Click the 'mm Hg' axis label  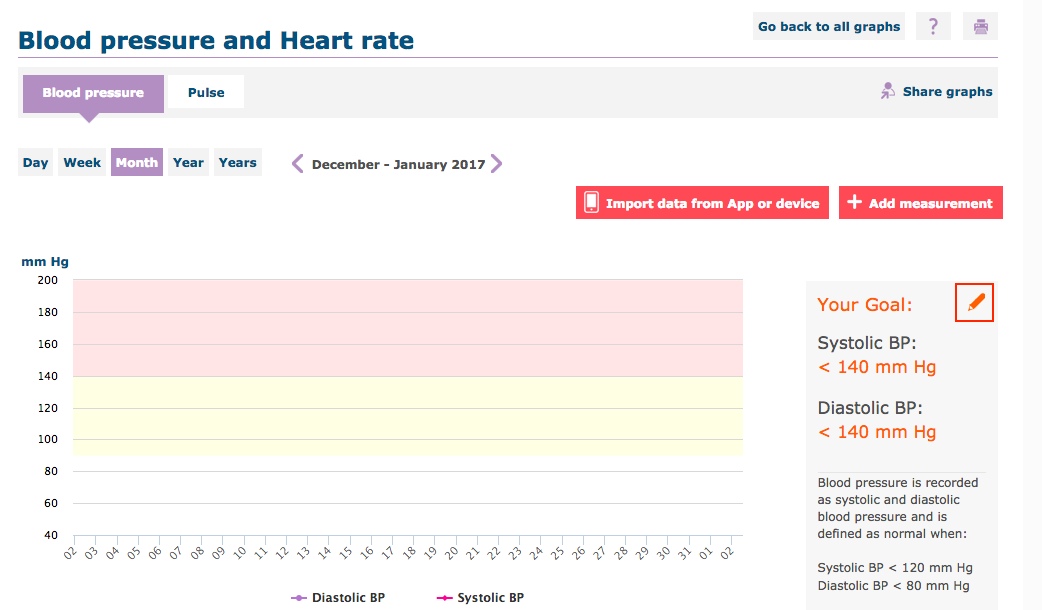45,262
